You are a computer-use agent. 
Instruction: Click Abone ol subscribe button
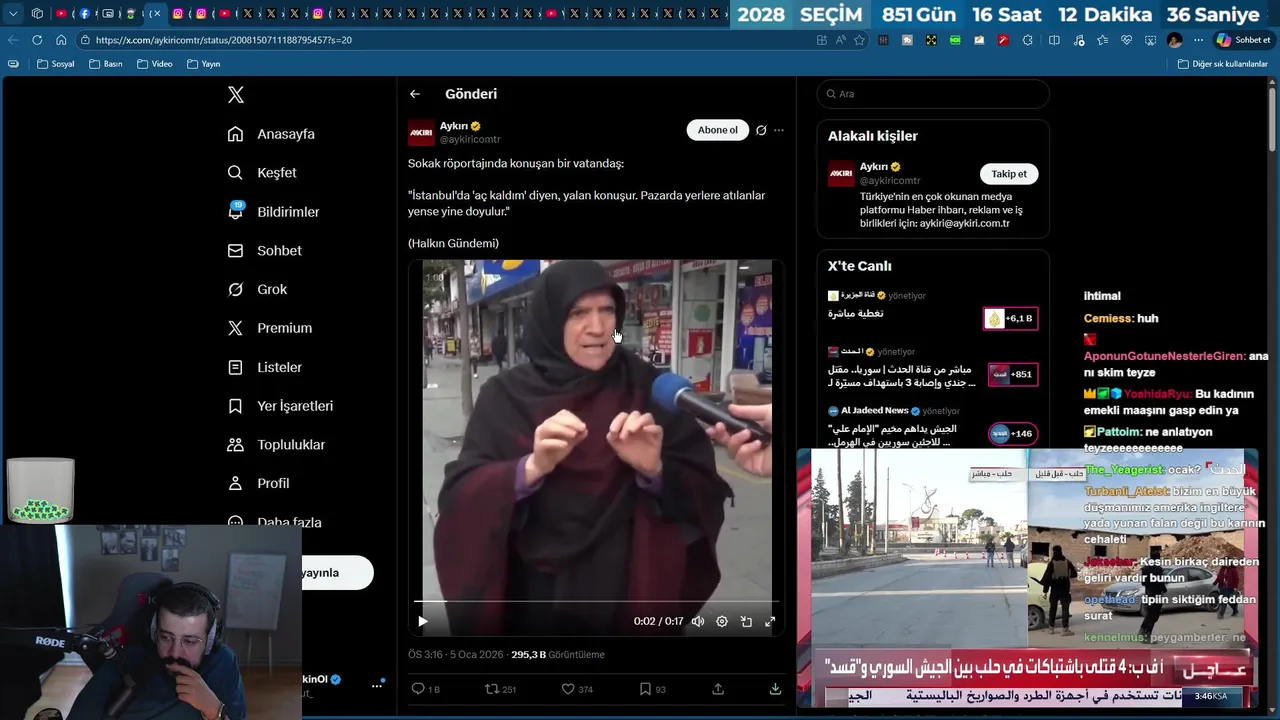pos(717,130)
